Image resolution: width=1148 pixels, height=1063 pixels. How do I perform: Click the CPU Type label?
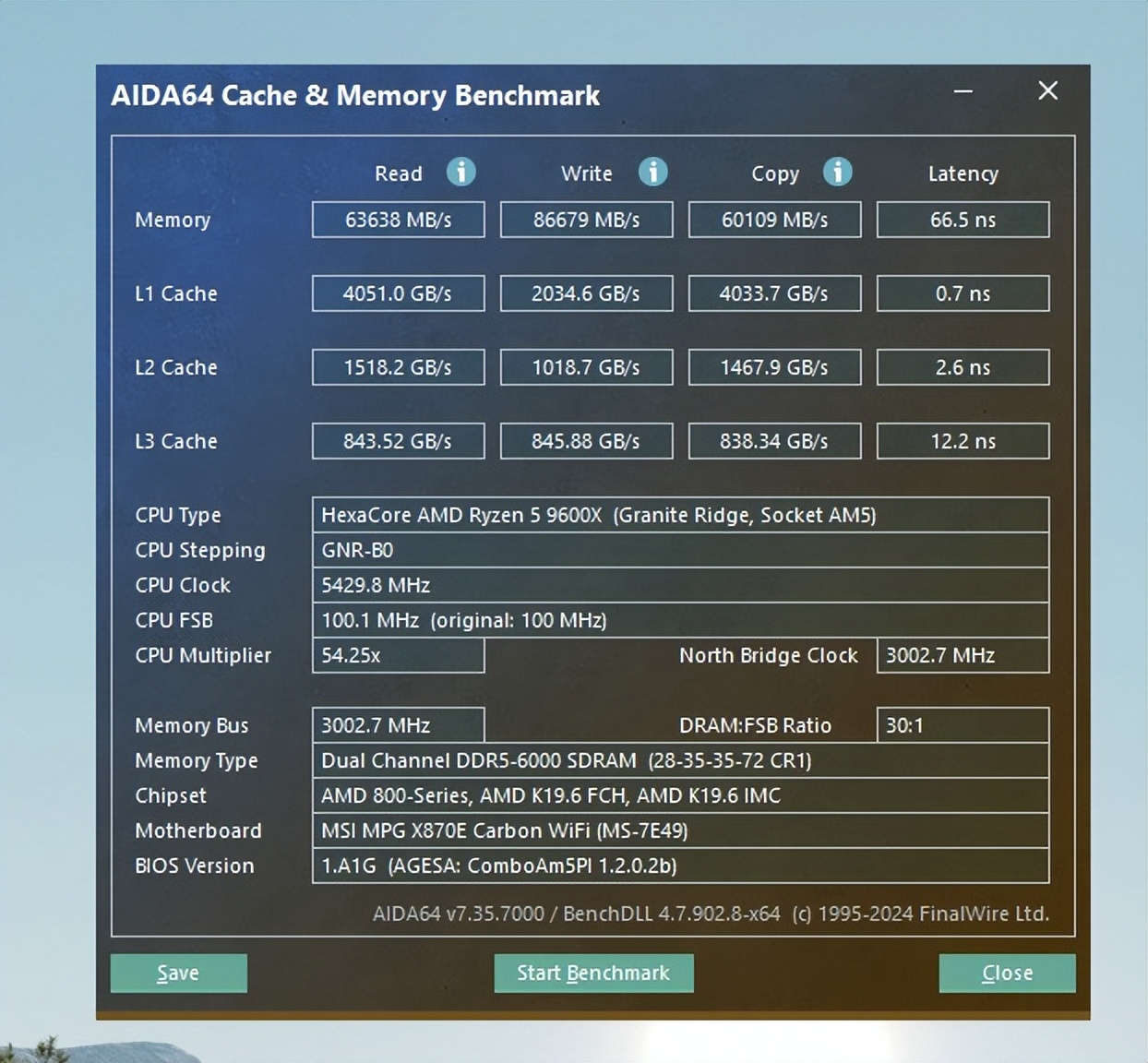[178, 516]
